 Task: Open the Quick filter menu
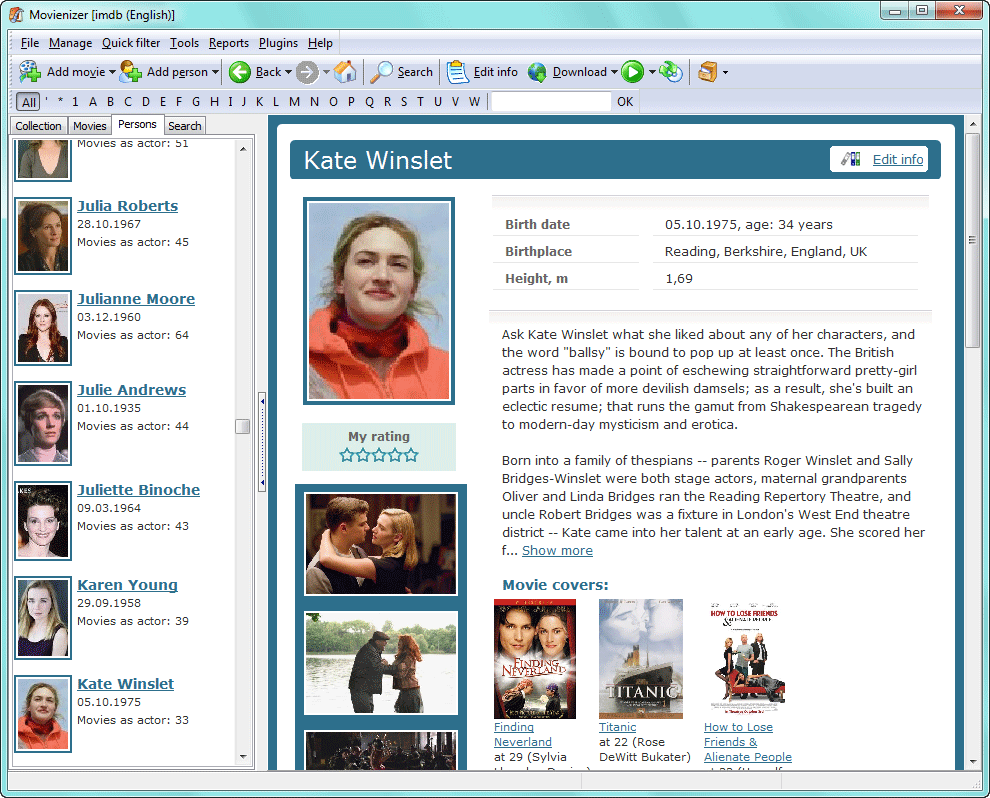131,43
